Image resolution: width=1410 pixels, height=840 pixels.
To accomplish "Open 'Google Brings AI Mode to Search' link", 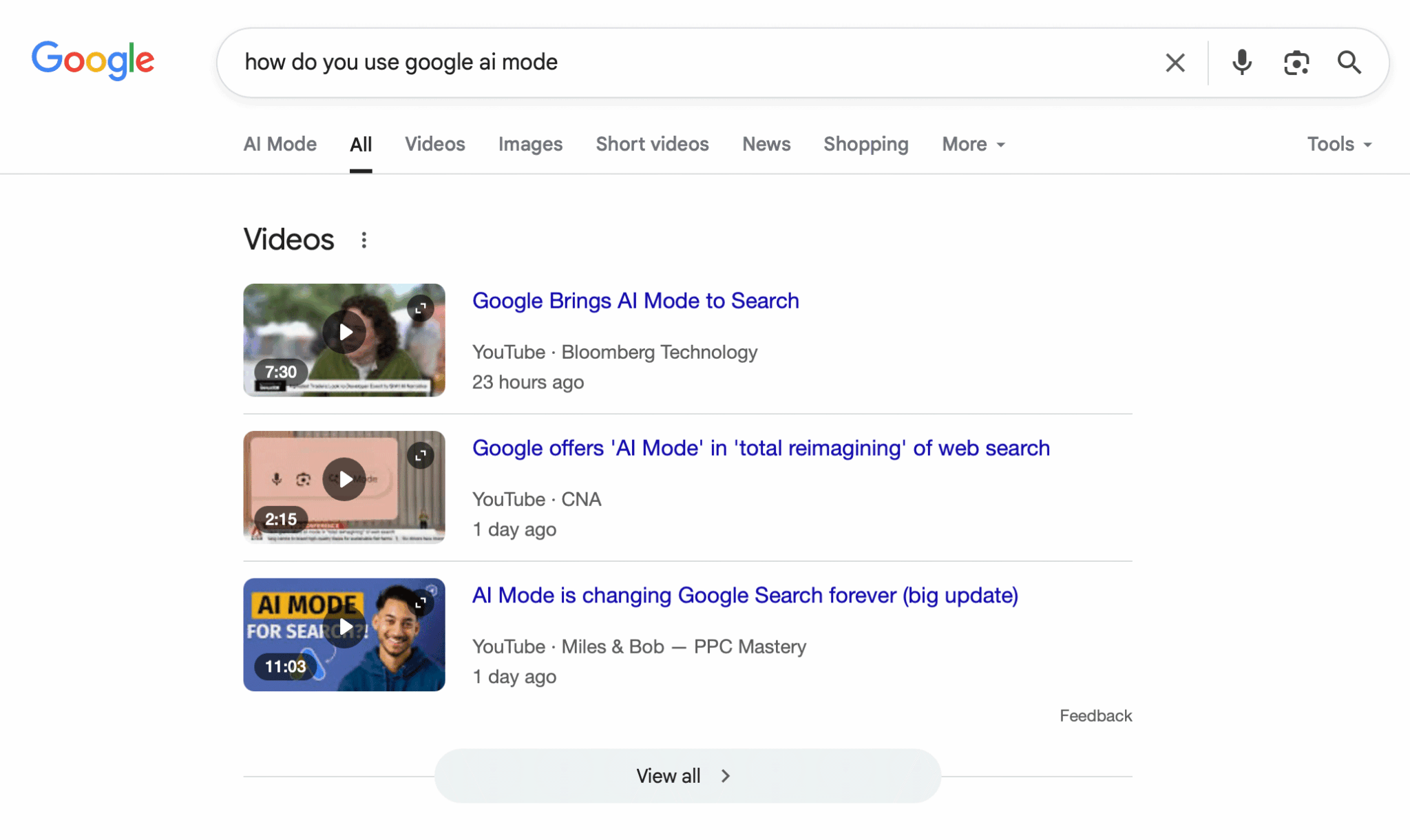I will (x=635, y=301).
